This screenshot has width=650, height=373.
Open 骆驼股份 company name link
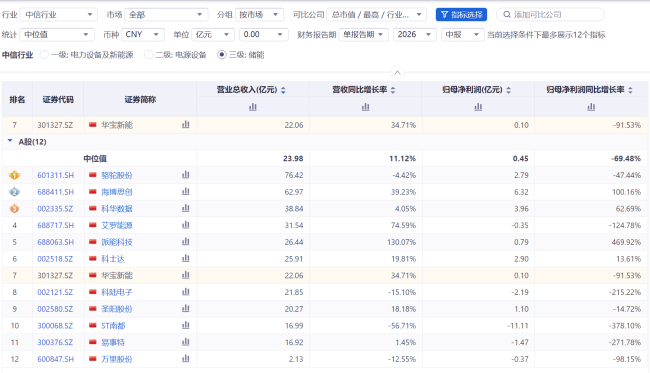point(117,175)
